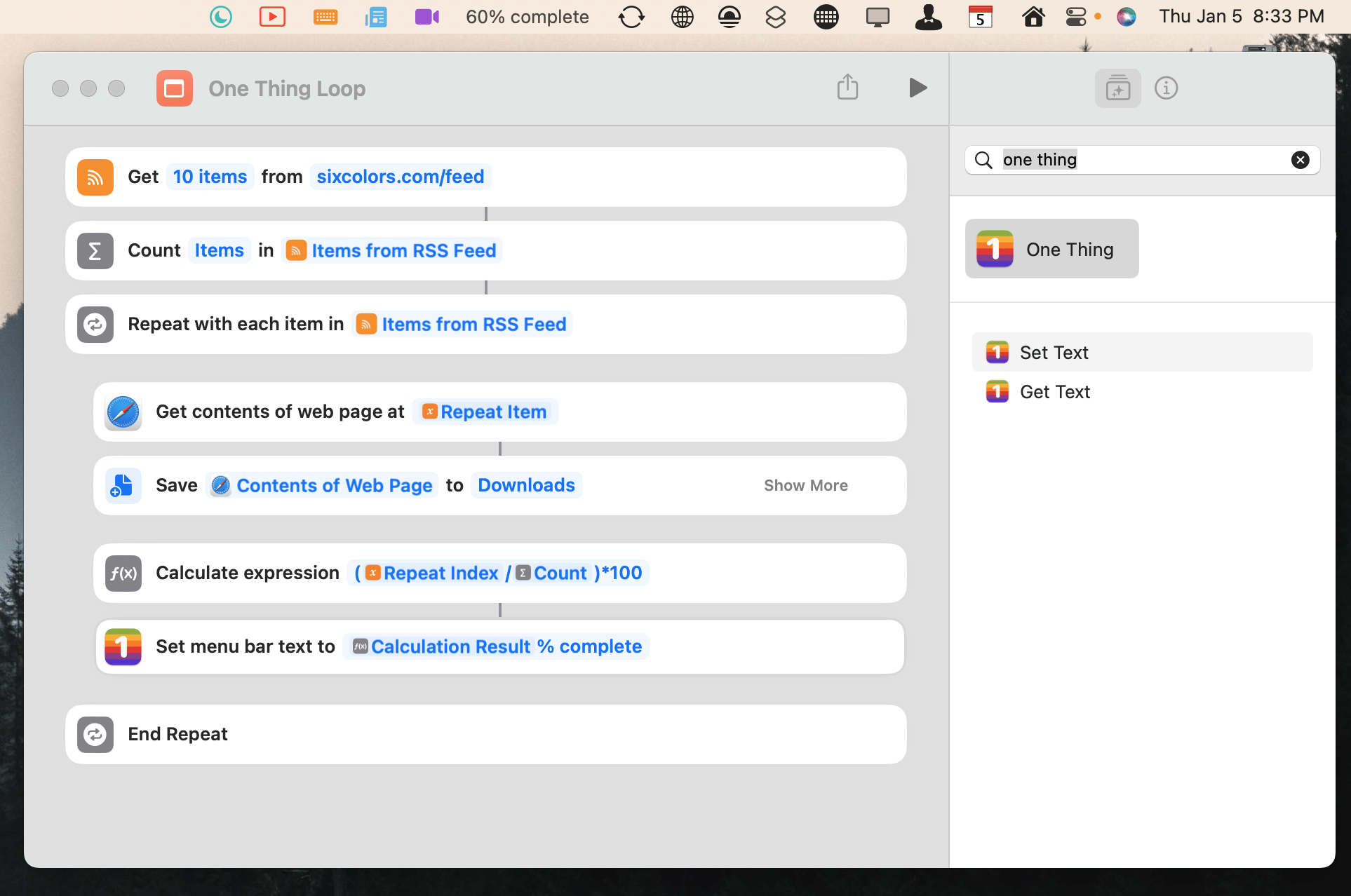Open the calendar 5 menu bar icon

[x=980, y=17]
